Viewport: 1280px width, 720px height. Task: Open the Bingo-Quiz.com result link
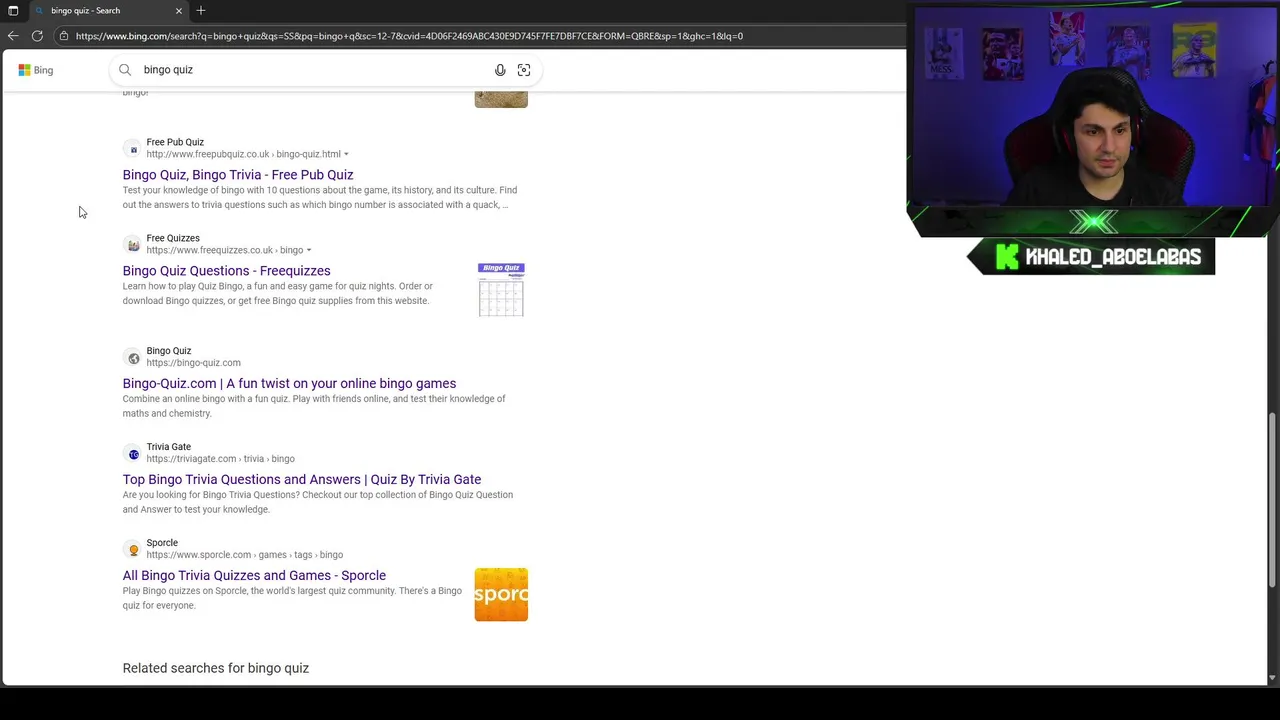pyautogui.click(x=289, y=384)
